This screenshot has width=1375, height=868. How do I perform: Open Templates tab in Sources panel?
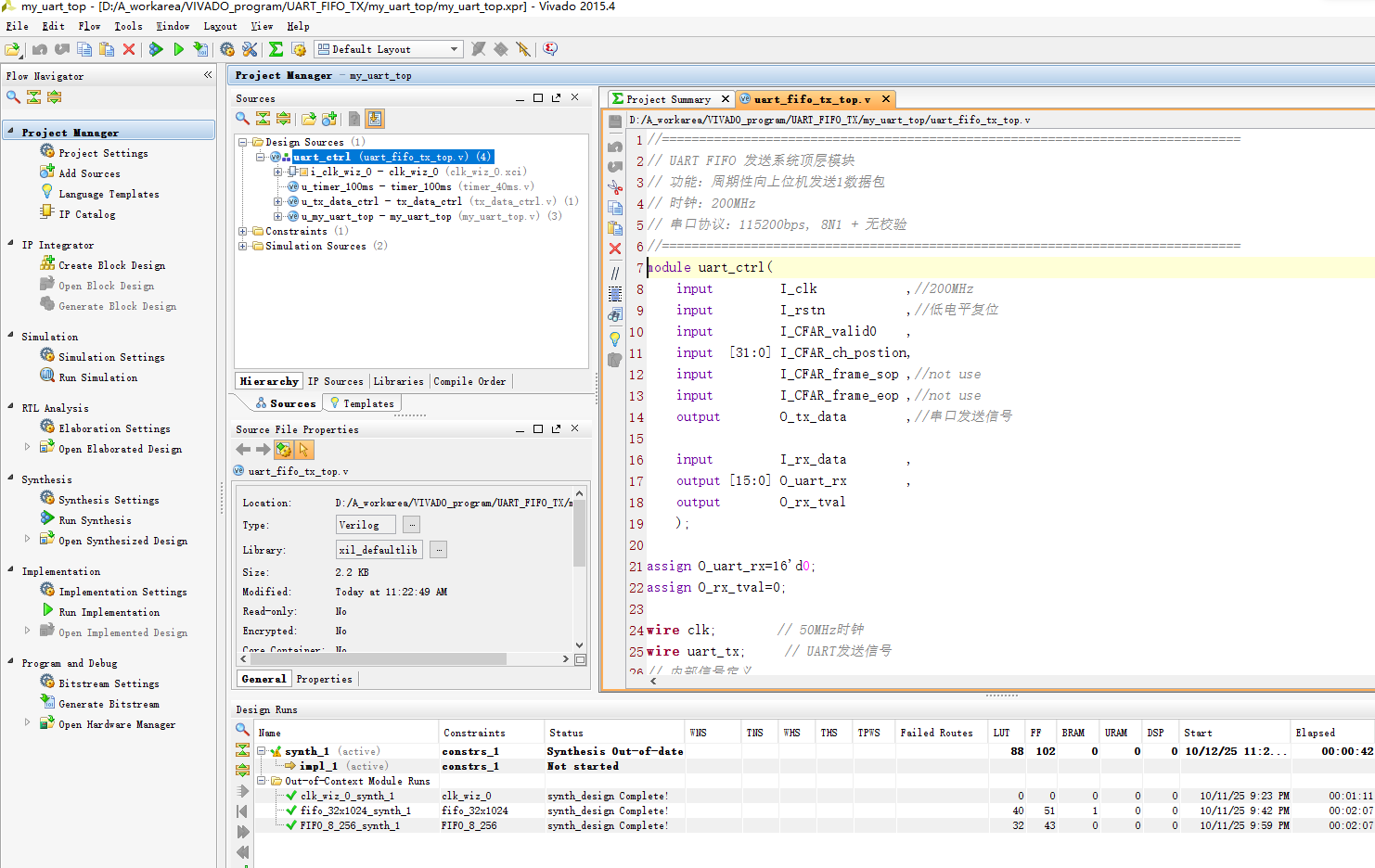tap(362, 403)
